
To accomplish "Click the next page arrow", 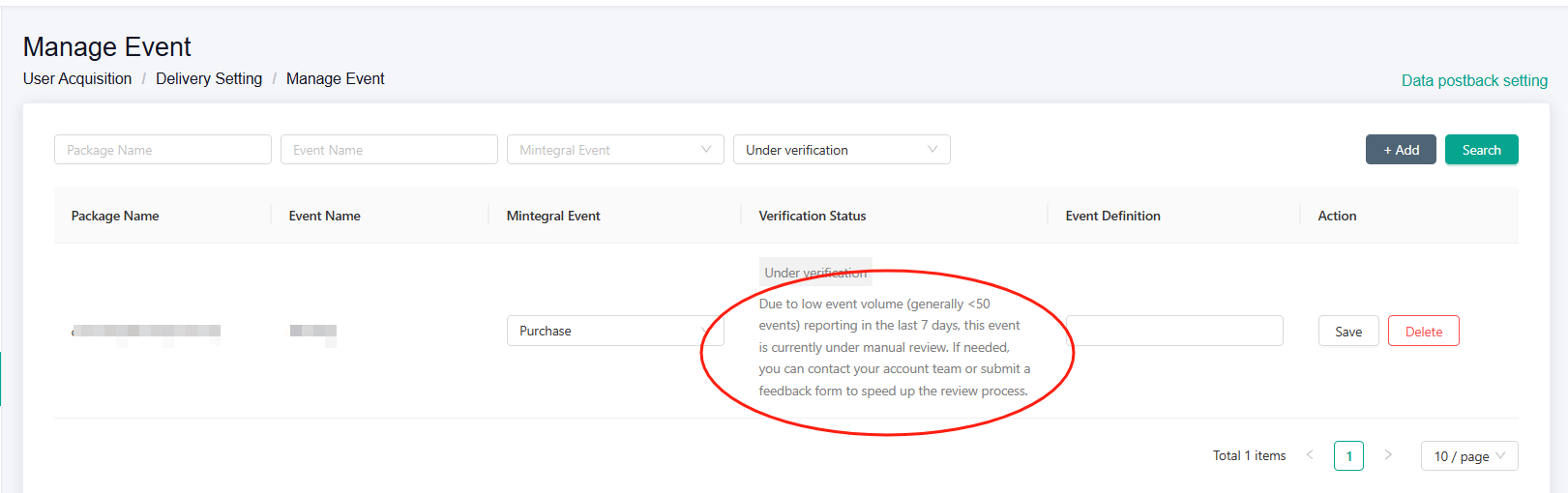I will 1388,455.
